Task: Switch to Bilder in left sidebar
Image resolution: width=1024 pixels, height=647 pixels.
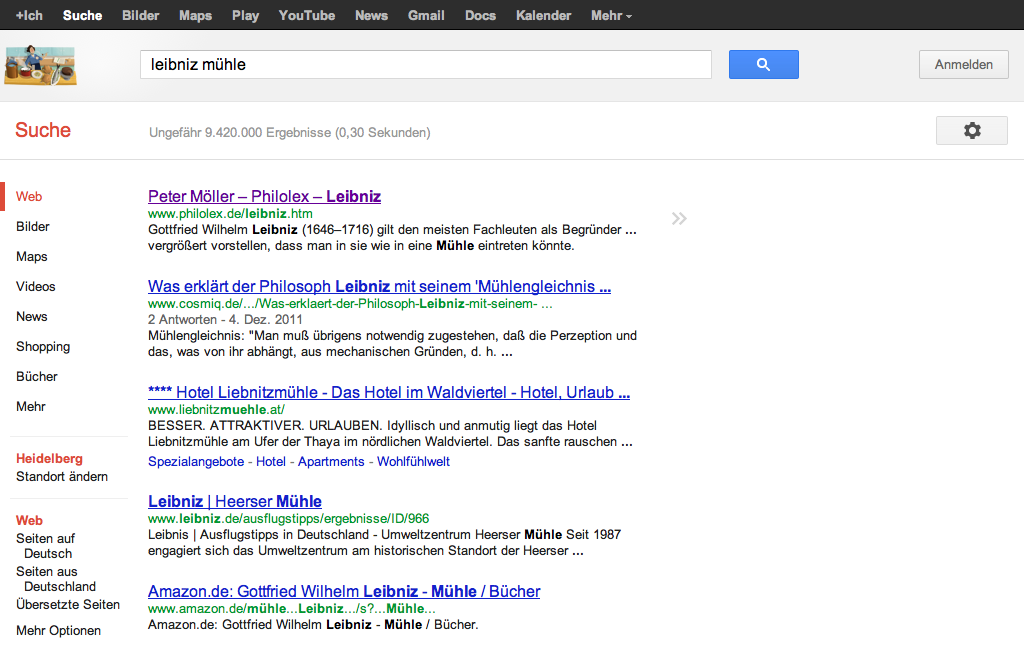Action: [x=33, y=227]
